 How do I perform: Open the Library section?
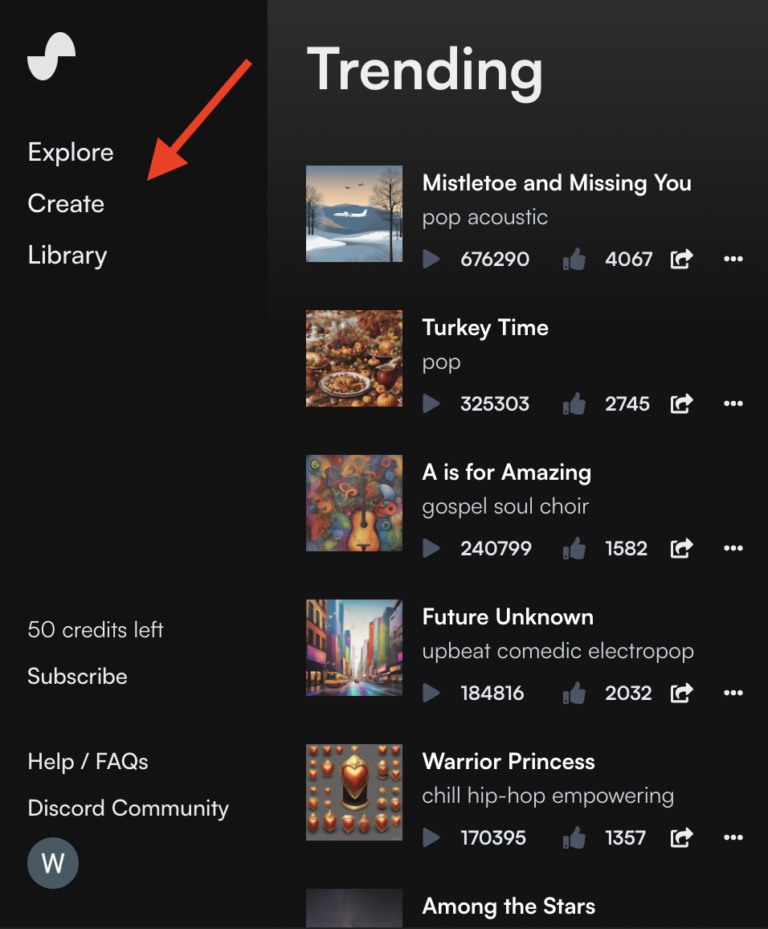(x=67, y=256)
